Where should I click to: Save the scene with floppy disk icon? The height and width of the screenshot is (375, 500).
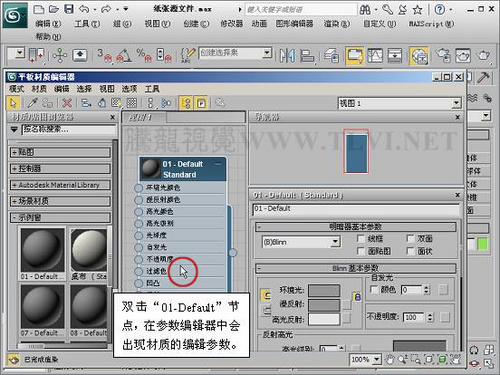point(69,9)
